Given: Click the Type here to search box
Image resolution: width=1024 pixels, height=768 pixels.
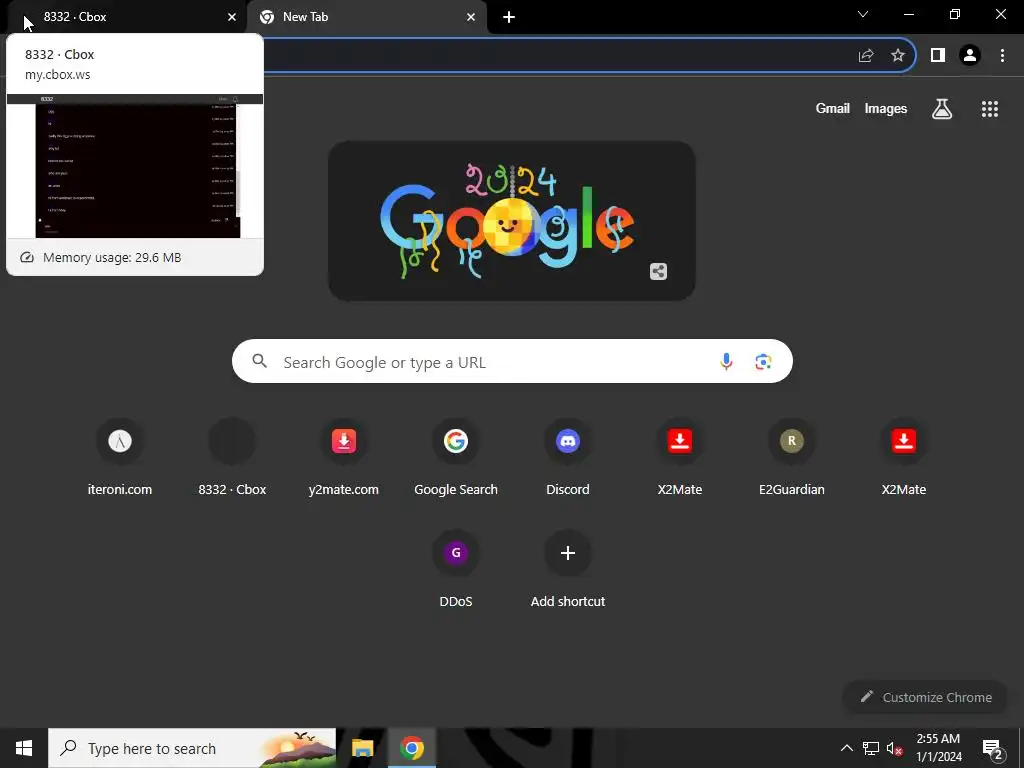Looking at the screenshot, I should pyautogui.click(x=192, y=748).
